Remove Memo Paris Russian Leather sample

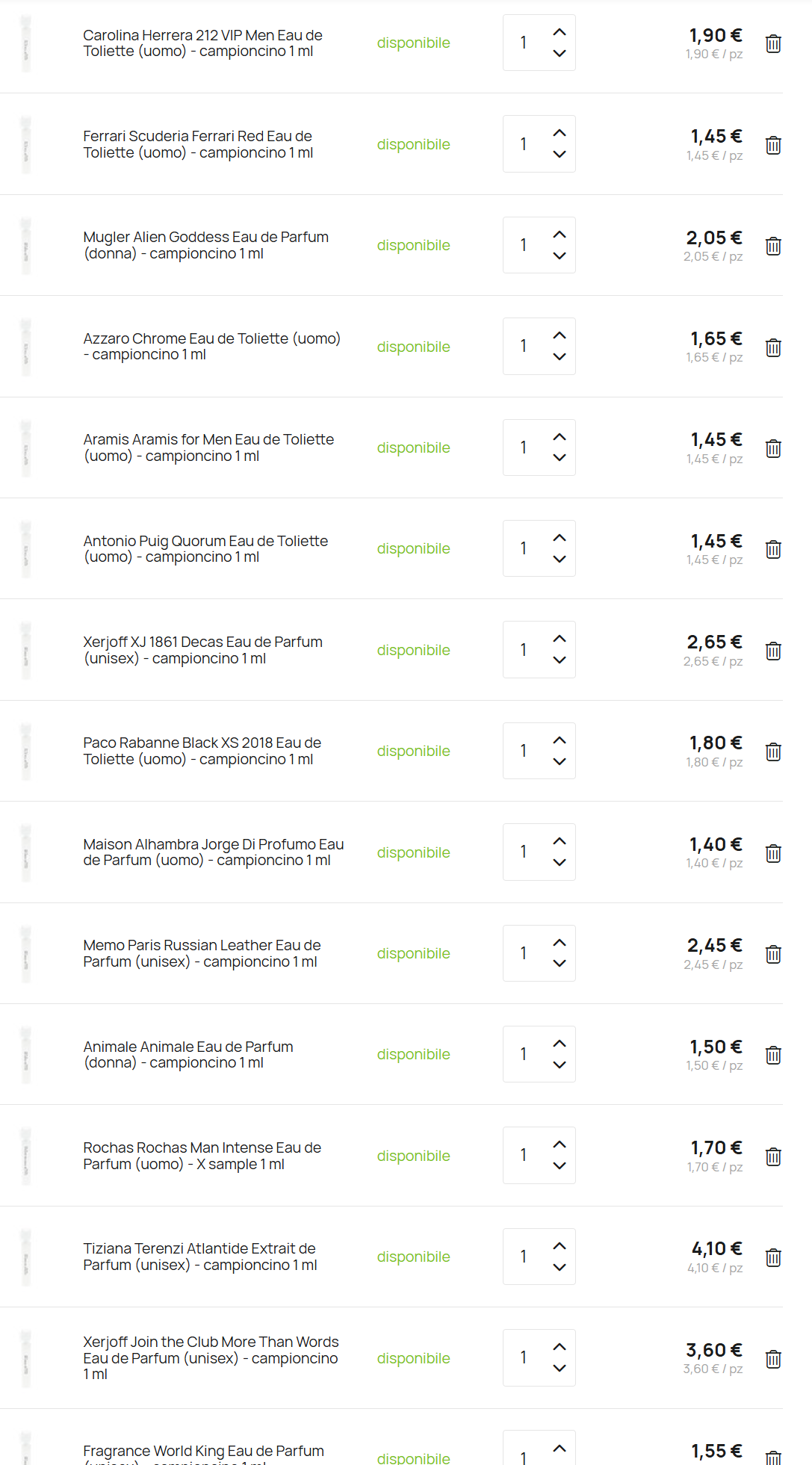coord(773,954)
